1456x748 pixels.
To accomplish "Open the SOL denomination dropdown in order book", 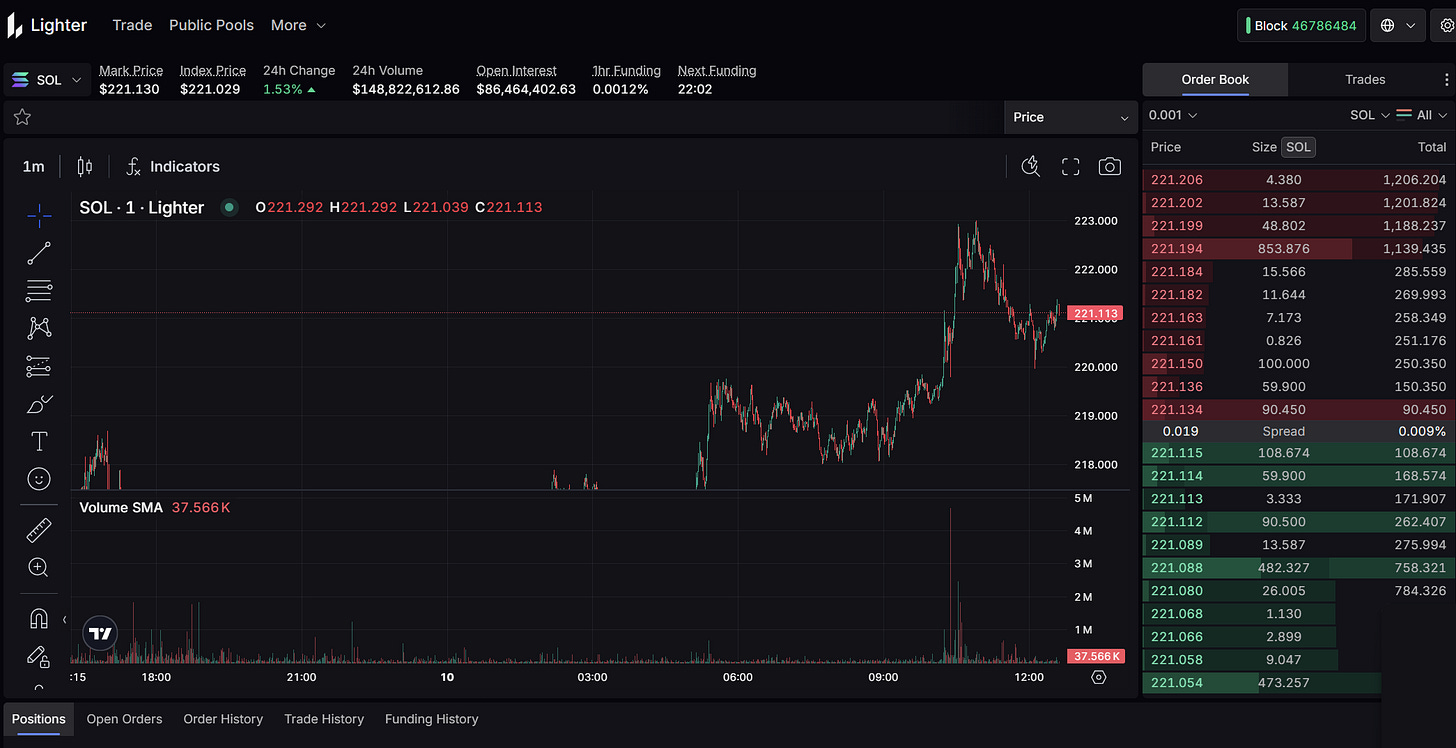I will pos(1370,115).
